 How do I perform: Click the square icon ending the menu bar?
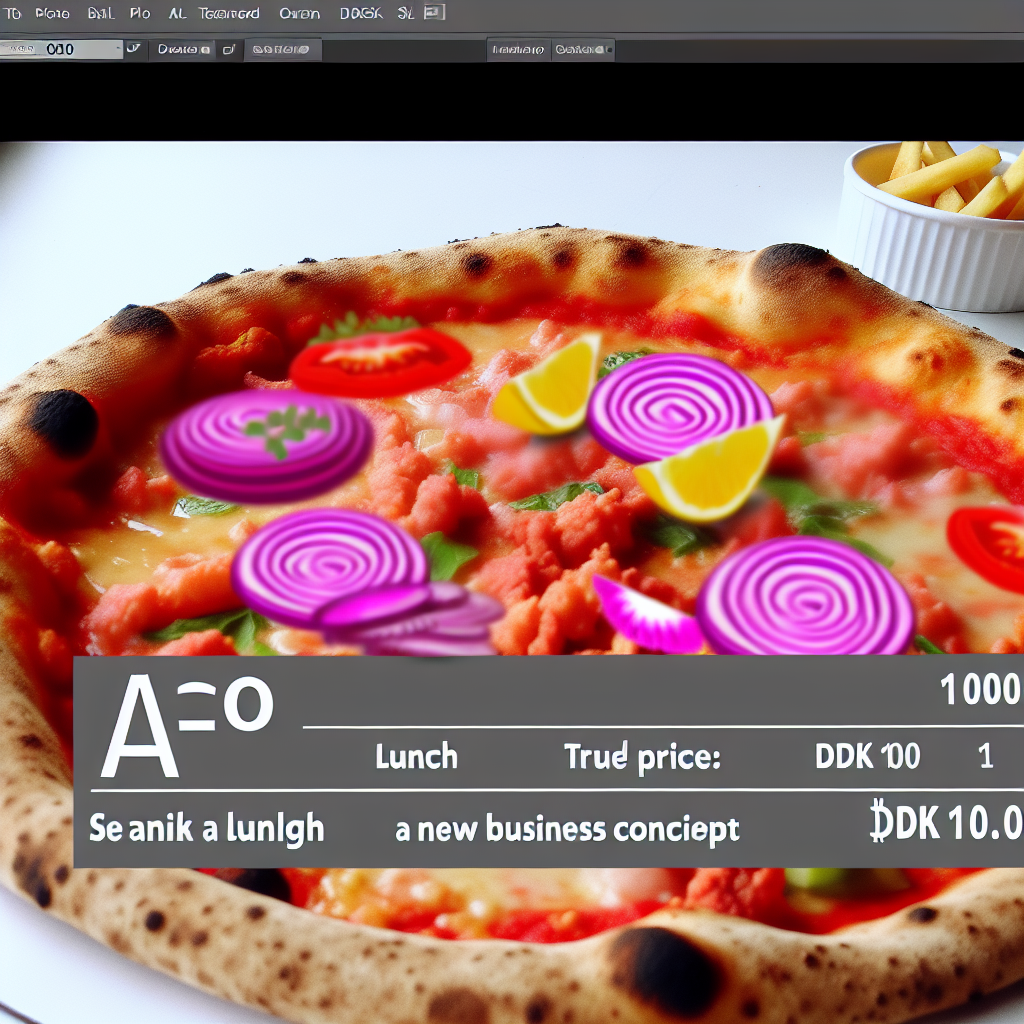pyautogui.click(x=434, y=13)
